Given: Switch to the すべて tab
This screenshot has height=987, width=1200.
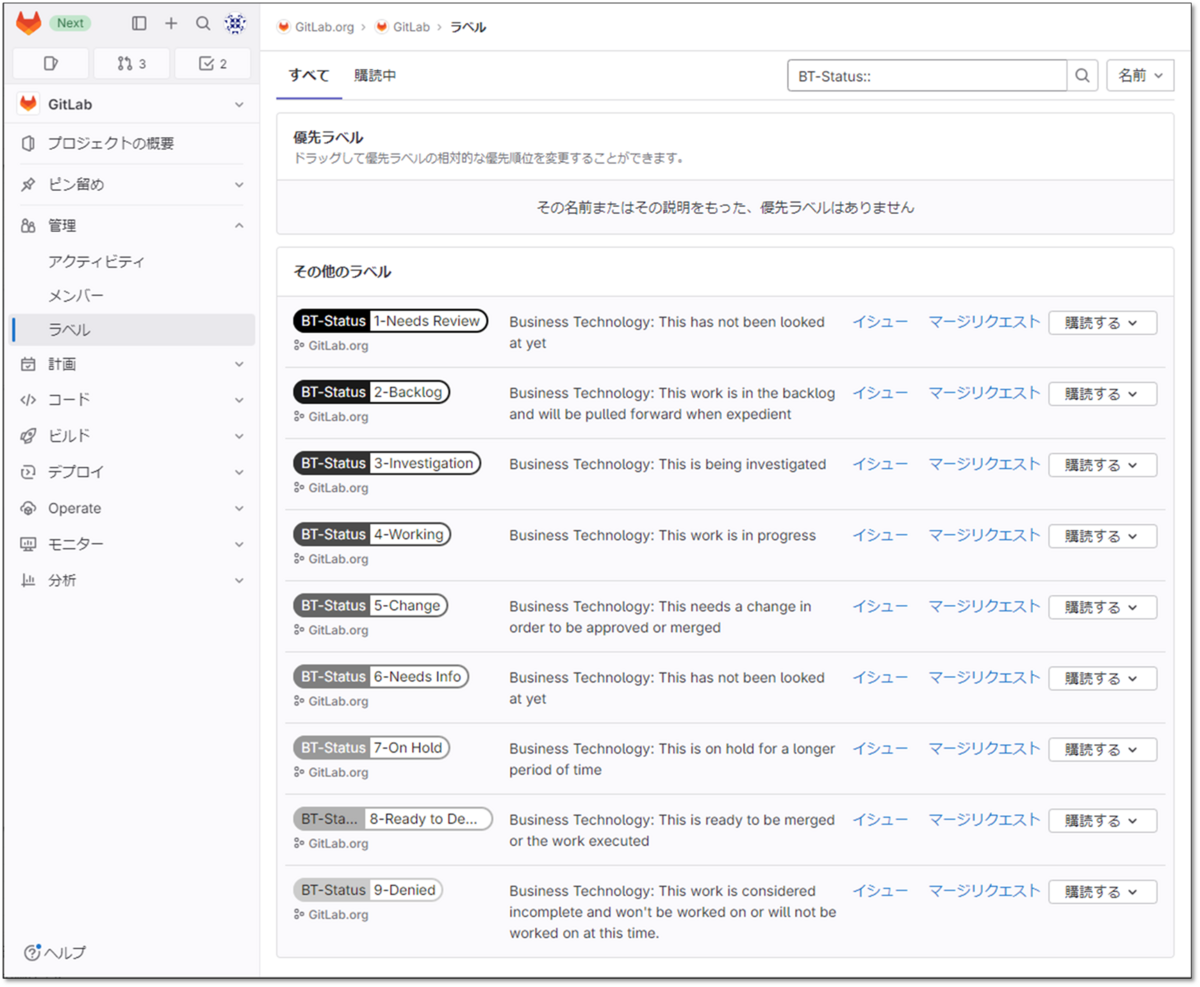Looking at the screenshot, I should tap(309, 75).
